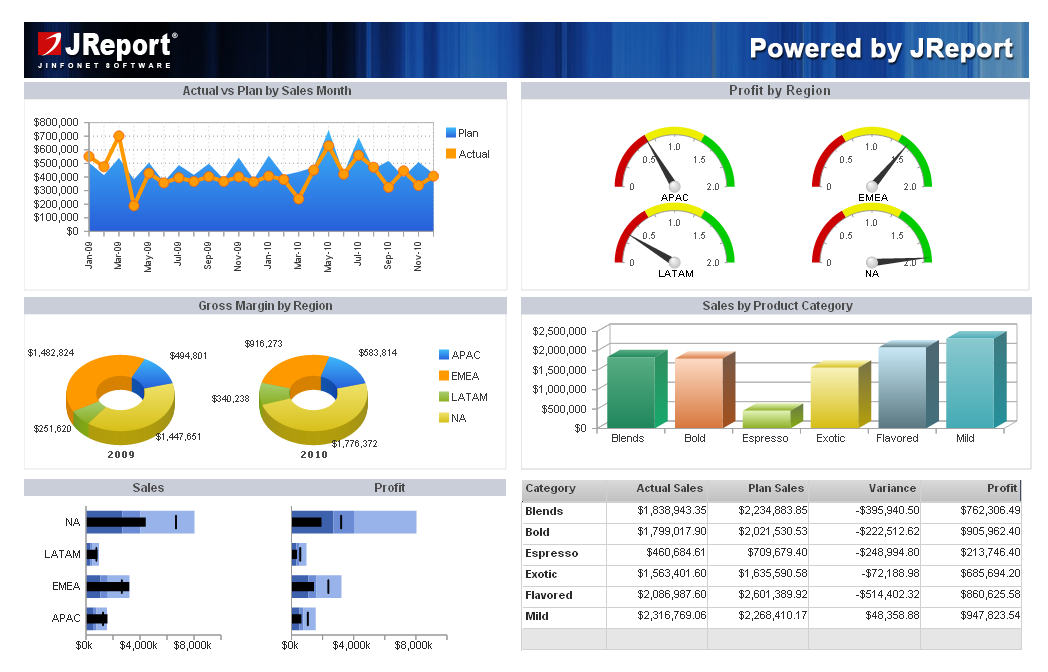
Task: Click the short Espresso bar
Action: (x=773, y=416)
